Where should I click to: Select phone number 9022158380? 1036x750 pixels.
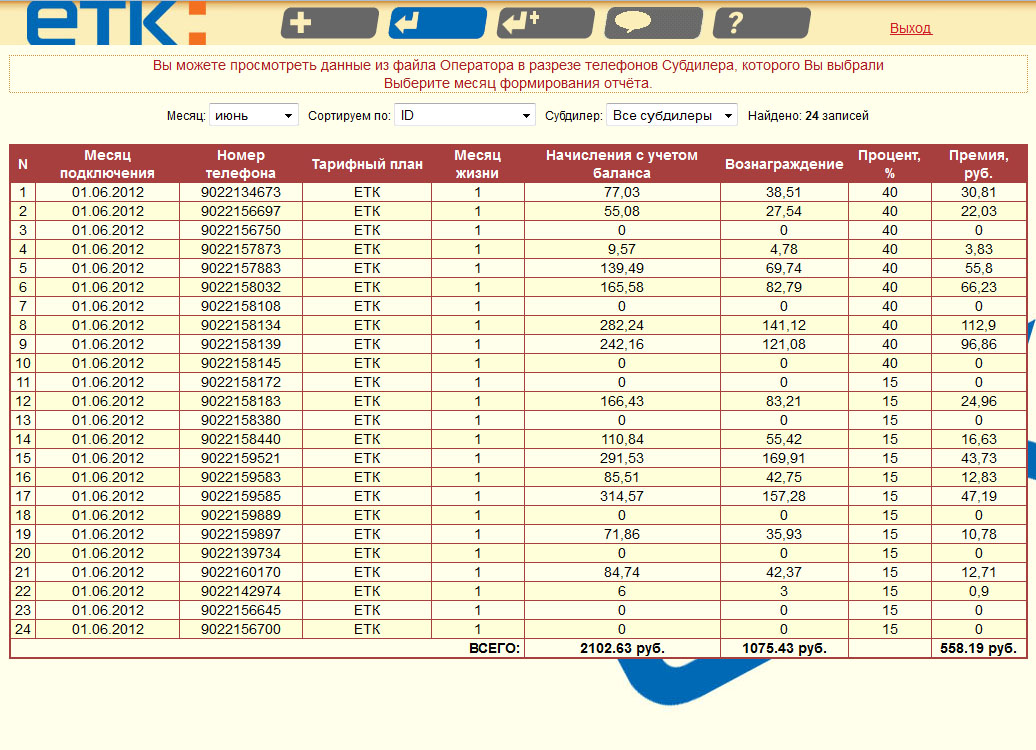tap(240, 420)
